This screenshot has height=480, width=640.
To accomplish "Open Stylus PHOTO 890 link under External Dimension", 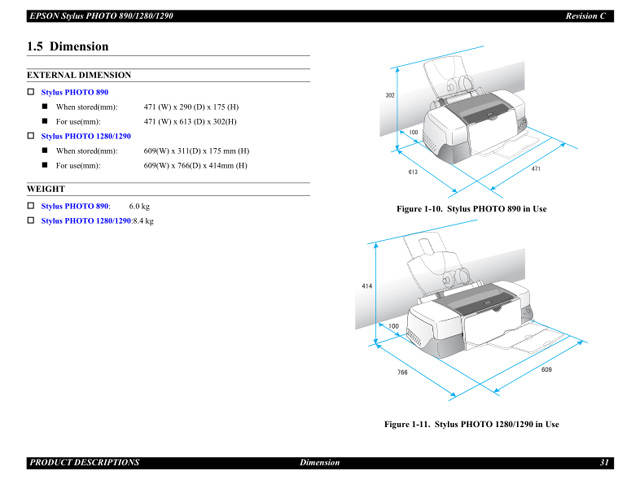I will click(x=74, y=92).
